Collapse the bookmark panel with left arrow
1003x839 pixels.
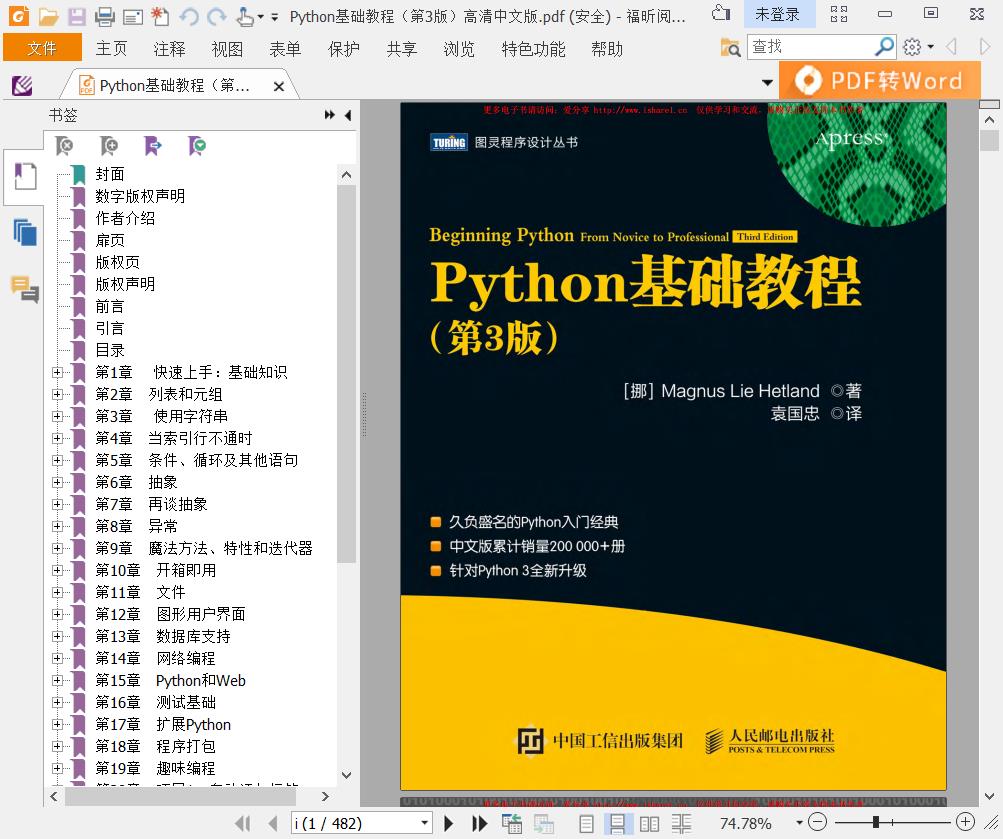point(348,115)
